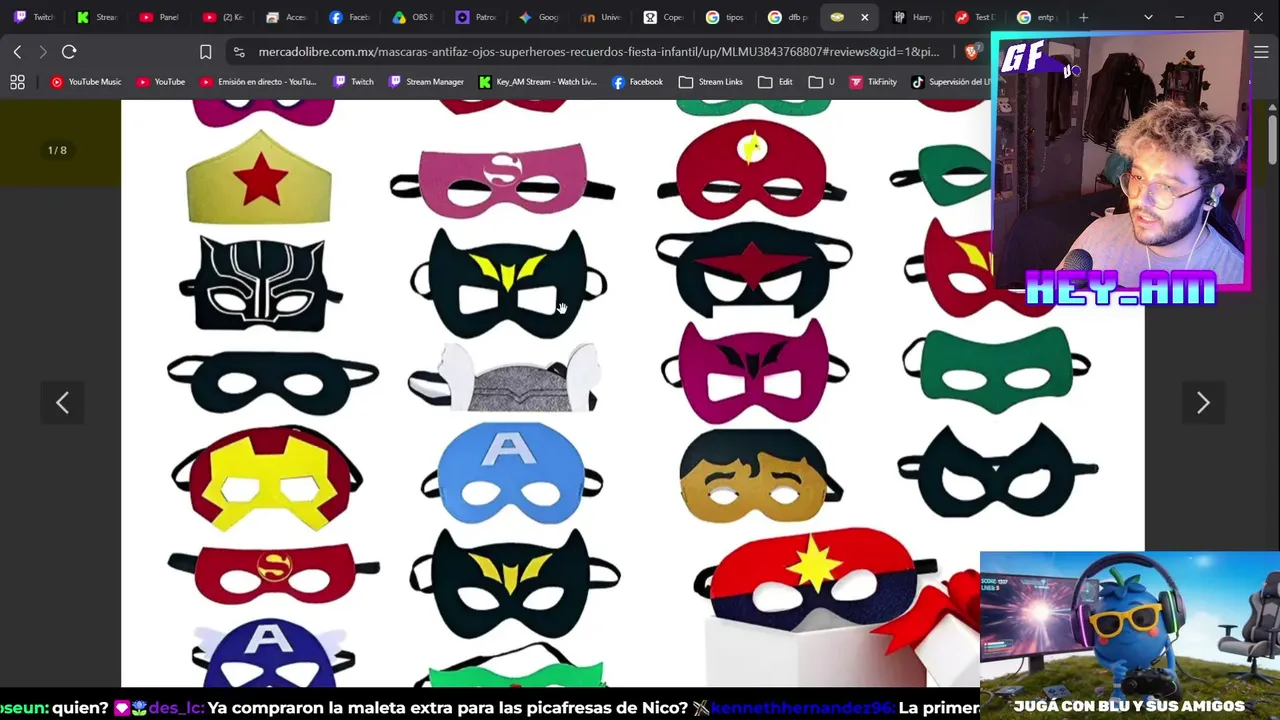This screenshot has height=720, width=1280.
Task: Open 'Key_AM Stream - Watch Liv...' bookmark
Action: (x=538, y=82)
